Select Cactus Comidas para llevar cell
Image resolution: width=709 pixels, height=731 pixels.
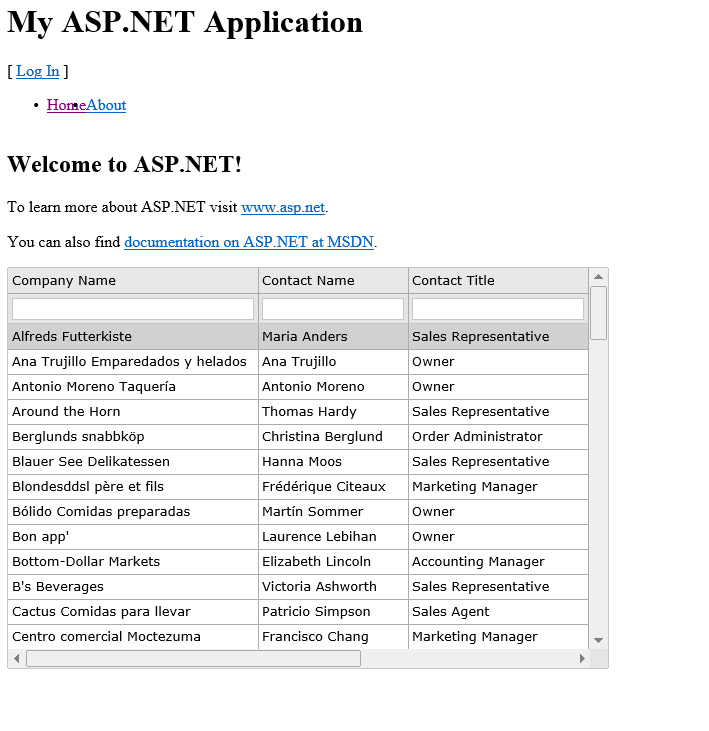click(133, 612)
